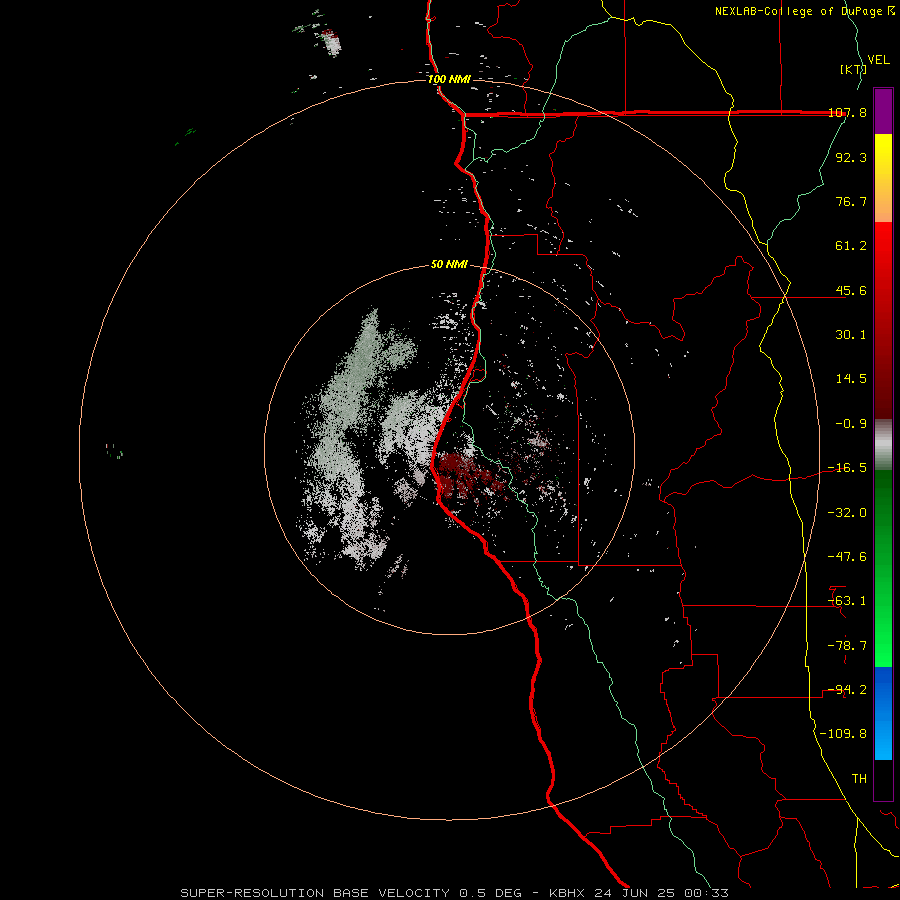
Task: Pick the blue segment of the velocity color bar
Action: click(883, 713)
